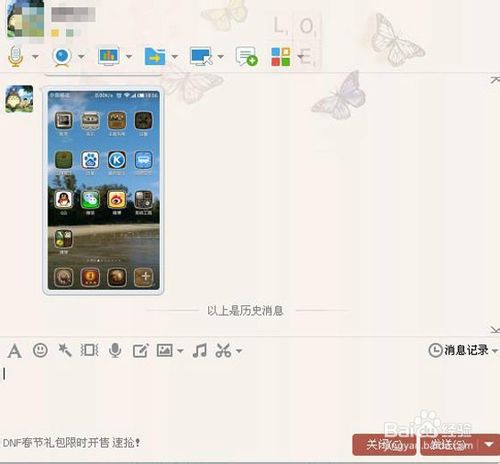Click the send file folder icon
Viewport: 500px width, 464px height.
click(155, 56)
